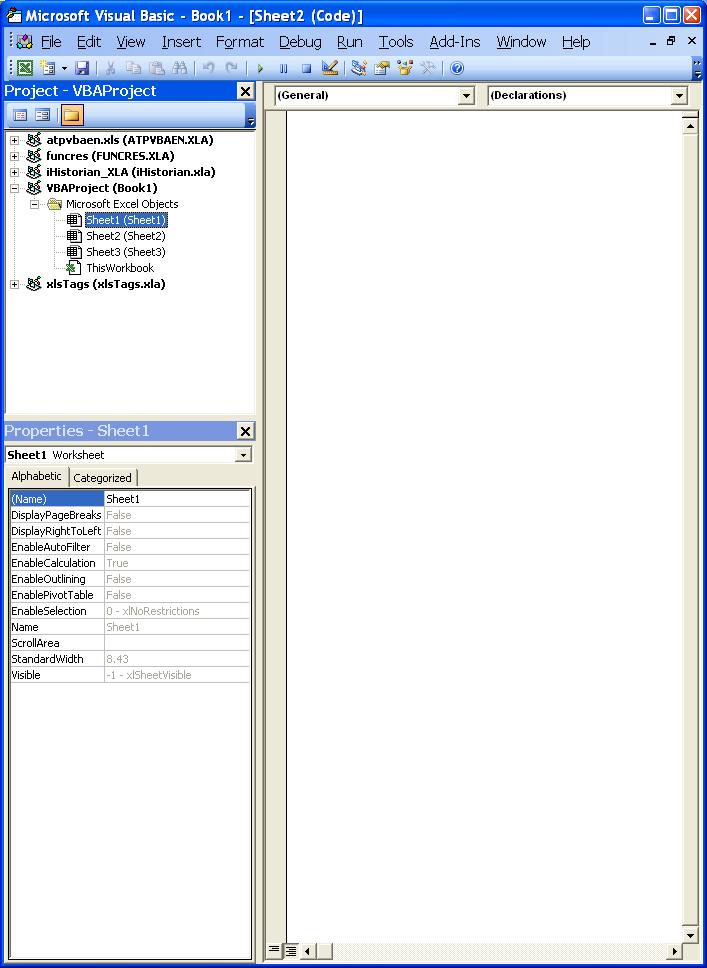The width and height of the screenshot is (707, 968).
Task: Expand the atpvbaen.xls project node
Action: pos(15,141)
